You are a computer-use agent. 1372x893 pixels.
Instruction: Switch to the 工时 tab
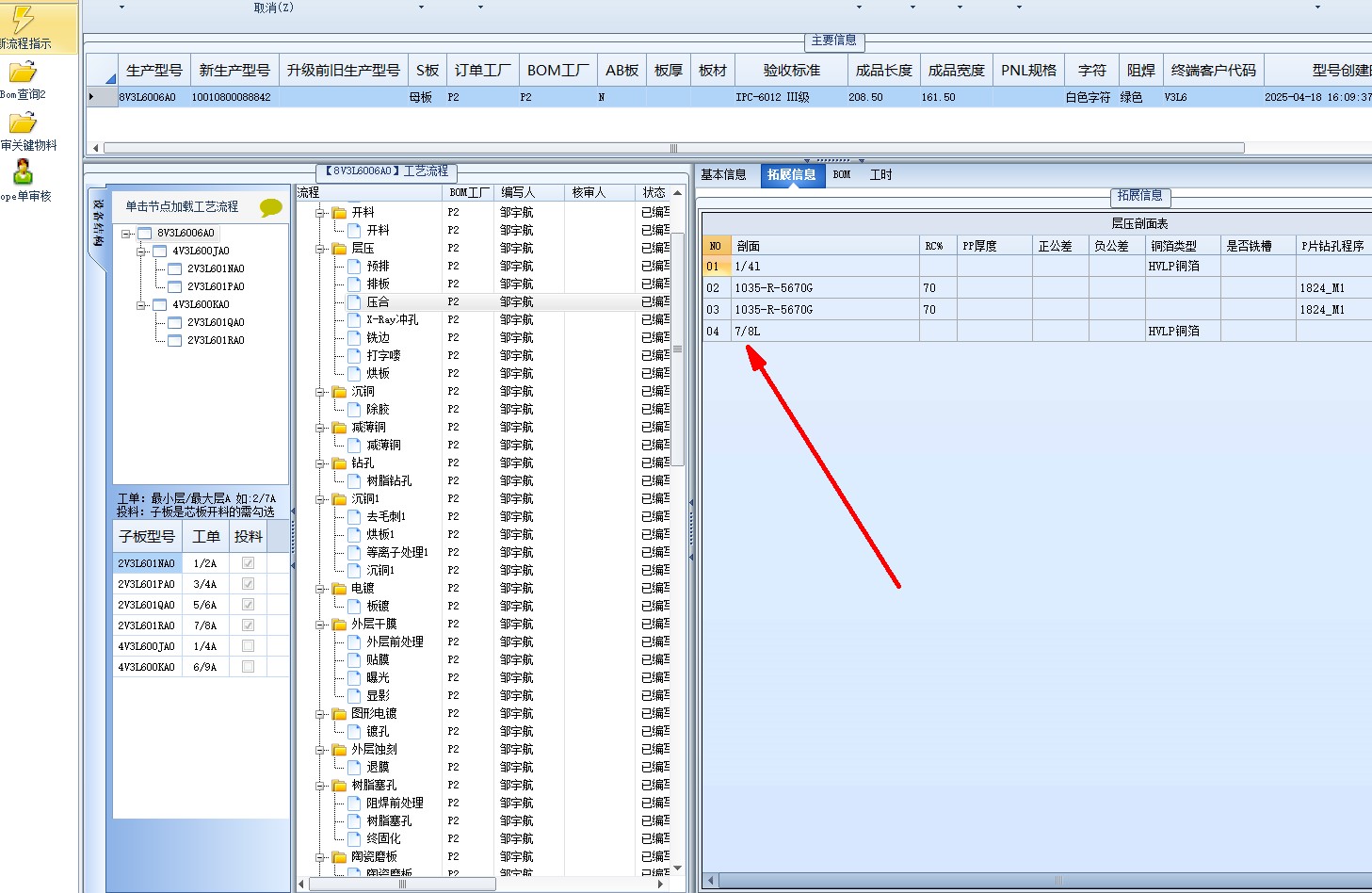(880, 175)
